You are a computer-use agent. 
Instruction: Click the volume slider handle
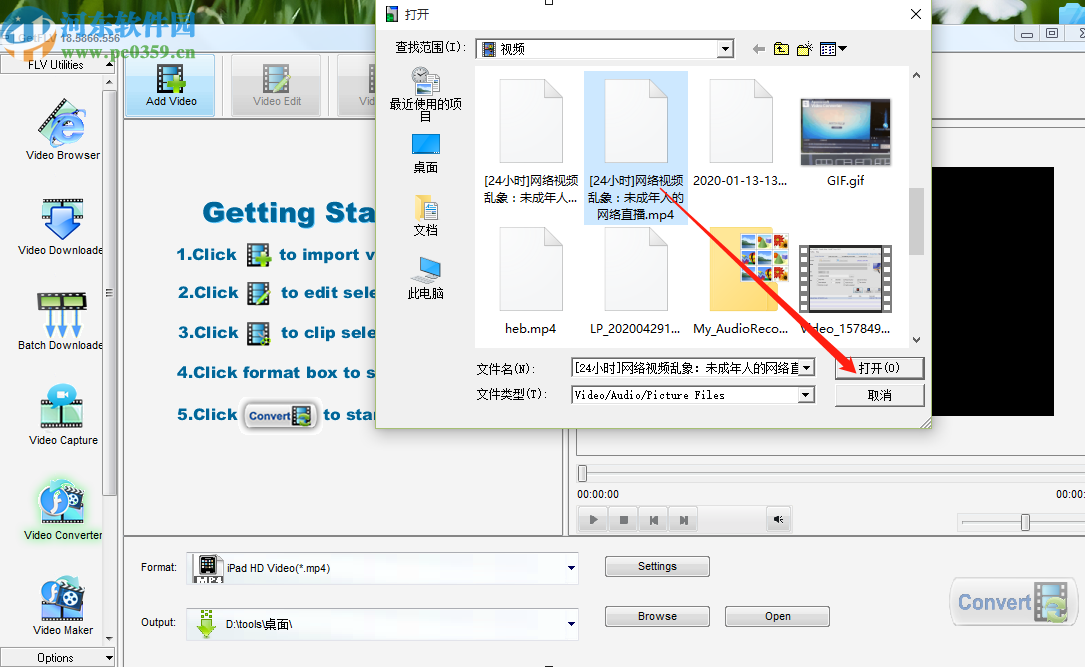pos(1025,522)
